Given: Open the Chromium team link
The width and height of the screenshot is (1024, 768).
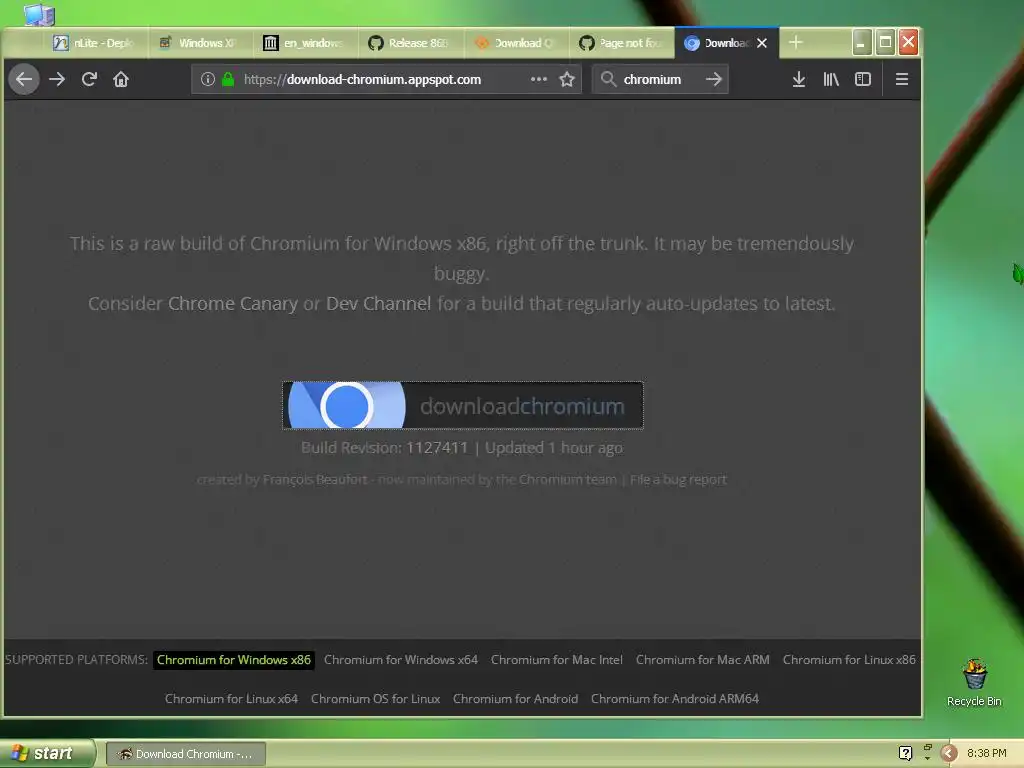Looking at the screenshot, I should click(568, 479).
